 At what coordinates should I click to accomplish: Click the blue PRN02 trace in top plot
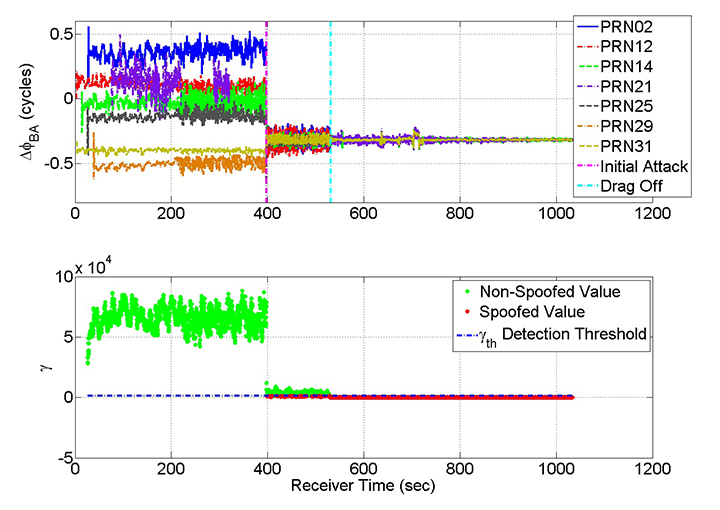coord(180,50)
